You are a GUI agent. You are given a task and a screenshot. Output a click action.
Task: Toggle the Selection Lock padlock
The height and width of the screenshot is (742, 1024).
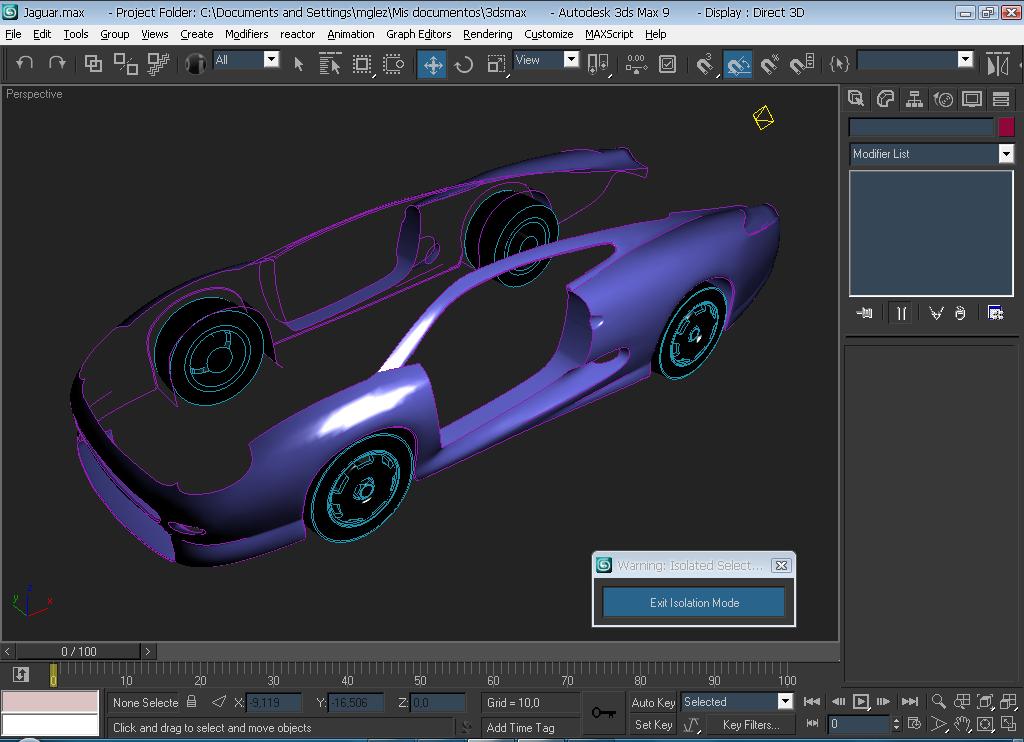coord(192,702)
